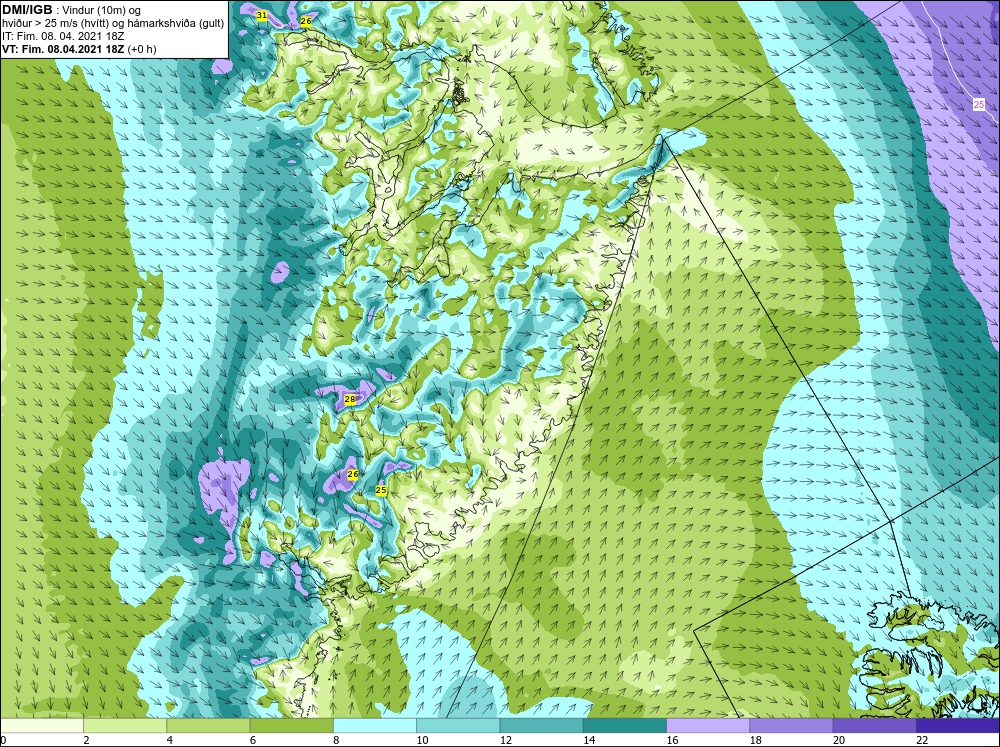
Task: Pick the green 6–8 m/s scale swatch
Action: [291, 725]
